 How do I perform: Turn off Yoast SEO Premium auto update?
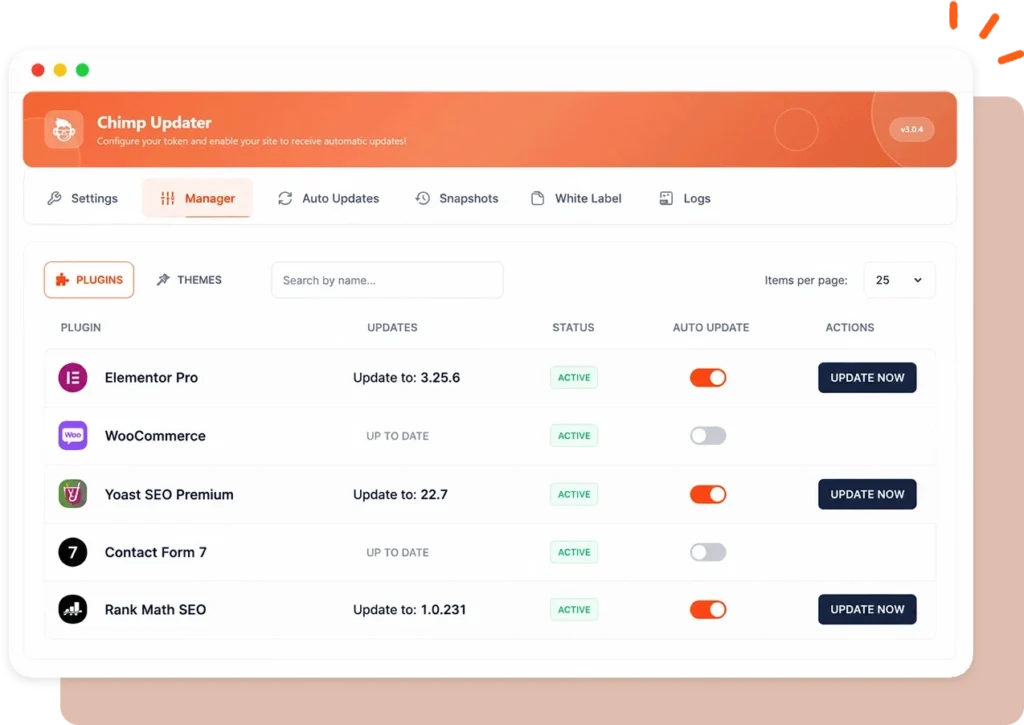click(x=708, y=494)
